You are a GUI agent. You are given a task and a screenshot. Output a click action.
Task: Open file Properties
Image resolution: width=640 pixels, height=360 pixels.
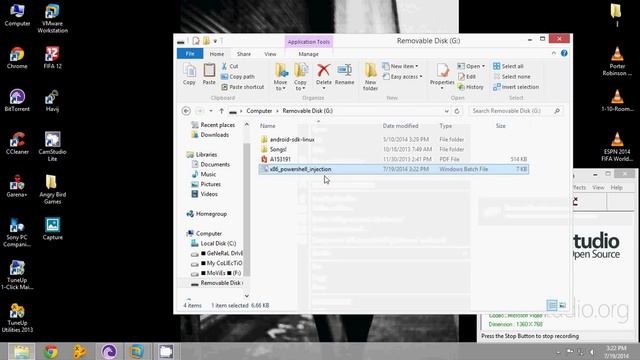point(442,76)
